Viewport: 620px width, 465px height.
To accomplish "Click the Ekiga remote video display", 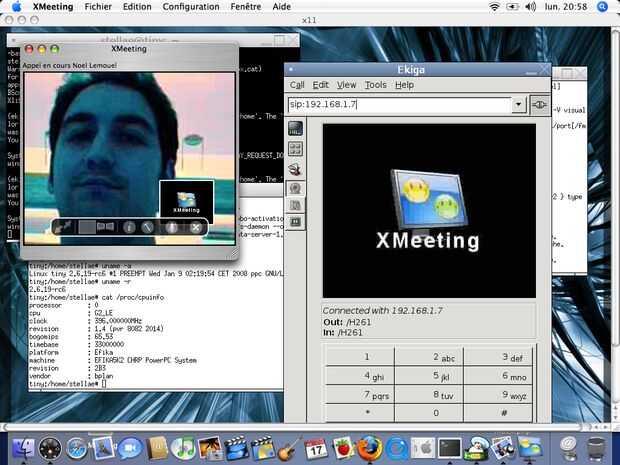I will 429,211.
